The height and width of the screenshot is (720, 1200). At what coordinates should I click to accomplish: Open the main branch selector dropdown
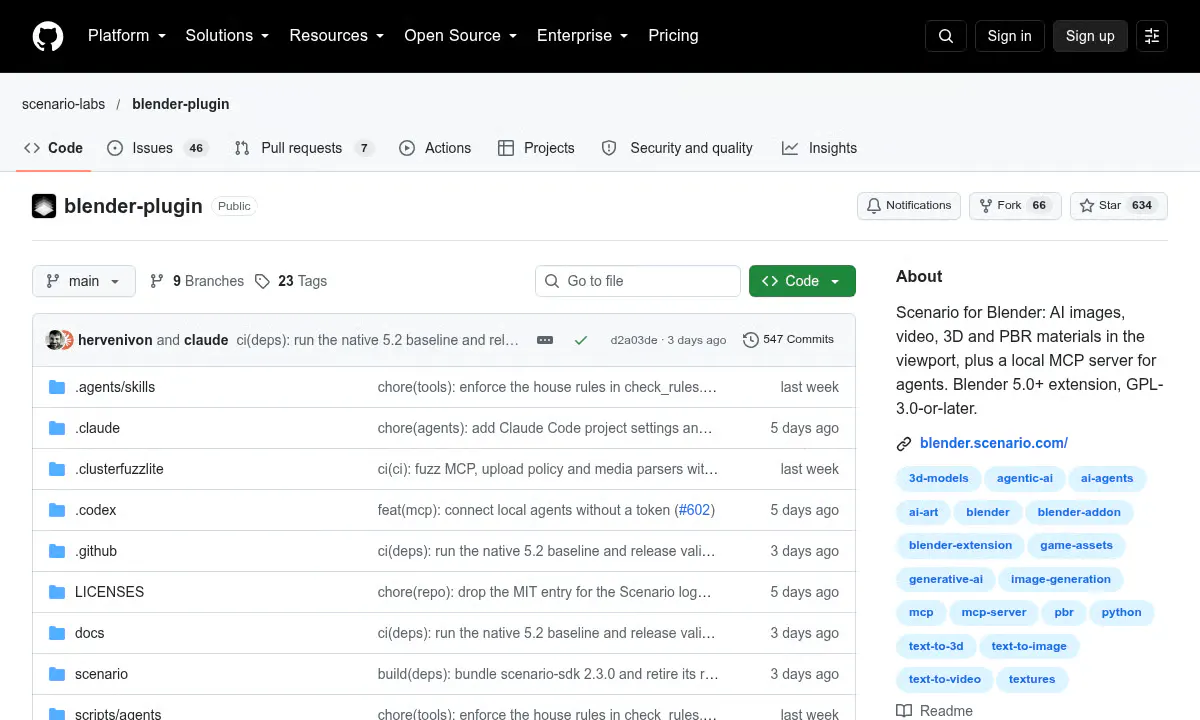coord(83,281)
